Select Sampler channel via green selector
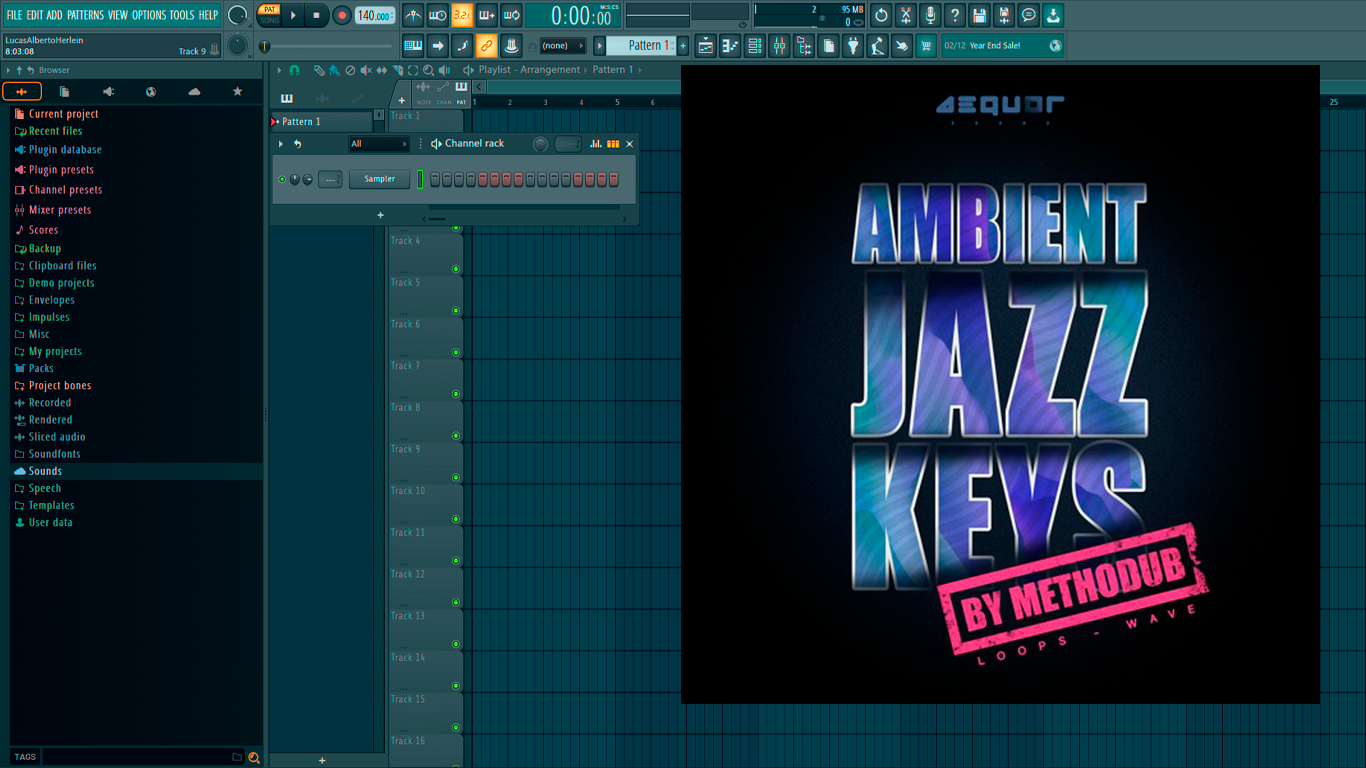Image resolution: width=1366 pixels, height=768 pixels. (420, 179)
